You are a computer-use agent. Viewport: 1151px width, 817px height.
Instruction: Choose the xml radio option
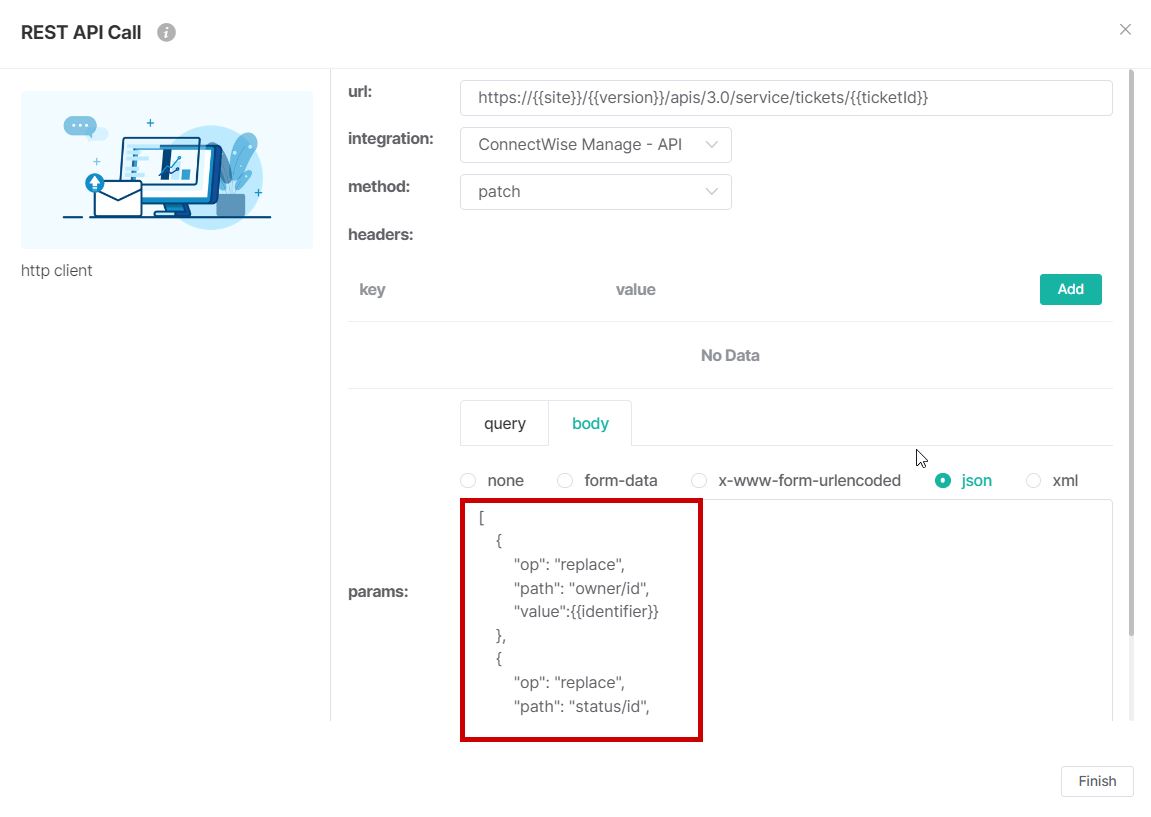[x=1033, y=481]
